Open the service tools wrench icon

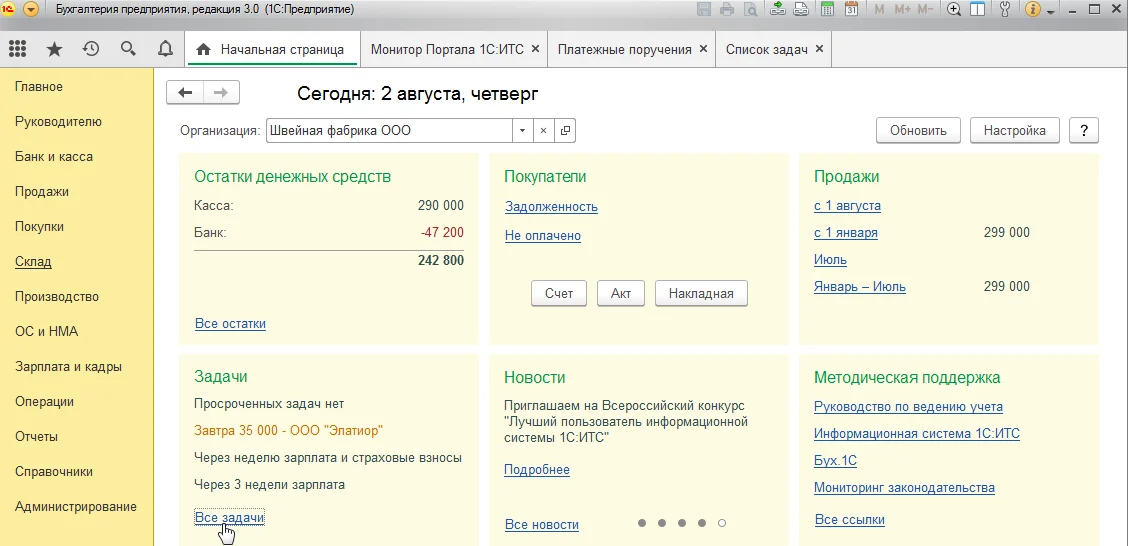(1006, 9)
